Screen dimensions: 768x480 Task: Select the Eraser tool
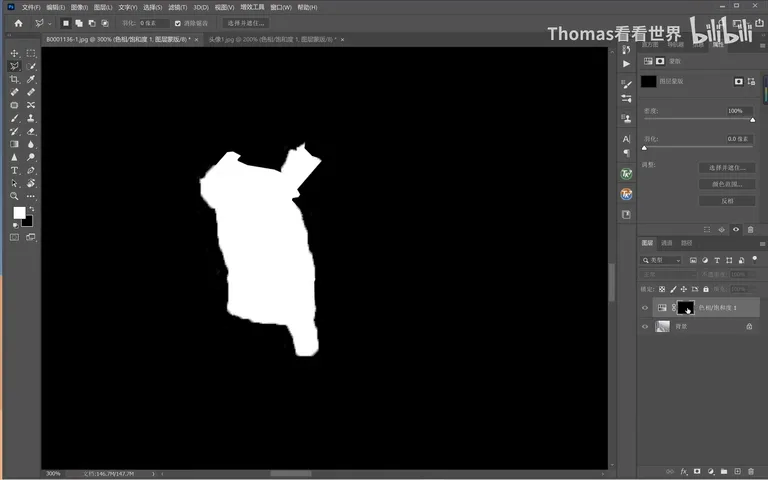pyautogui.click(x=31, y=131)
